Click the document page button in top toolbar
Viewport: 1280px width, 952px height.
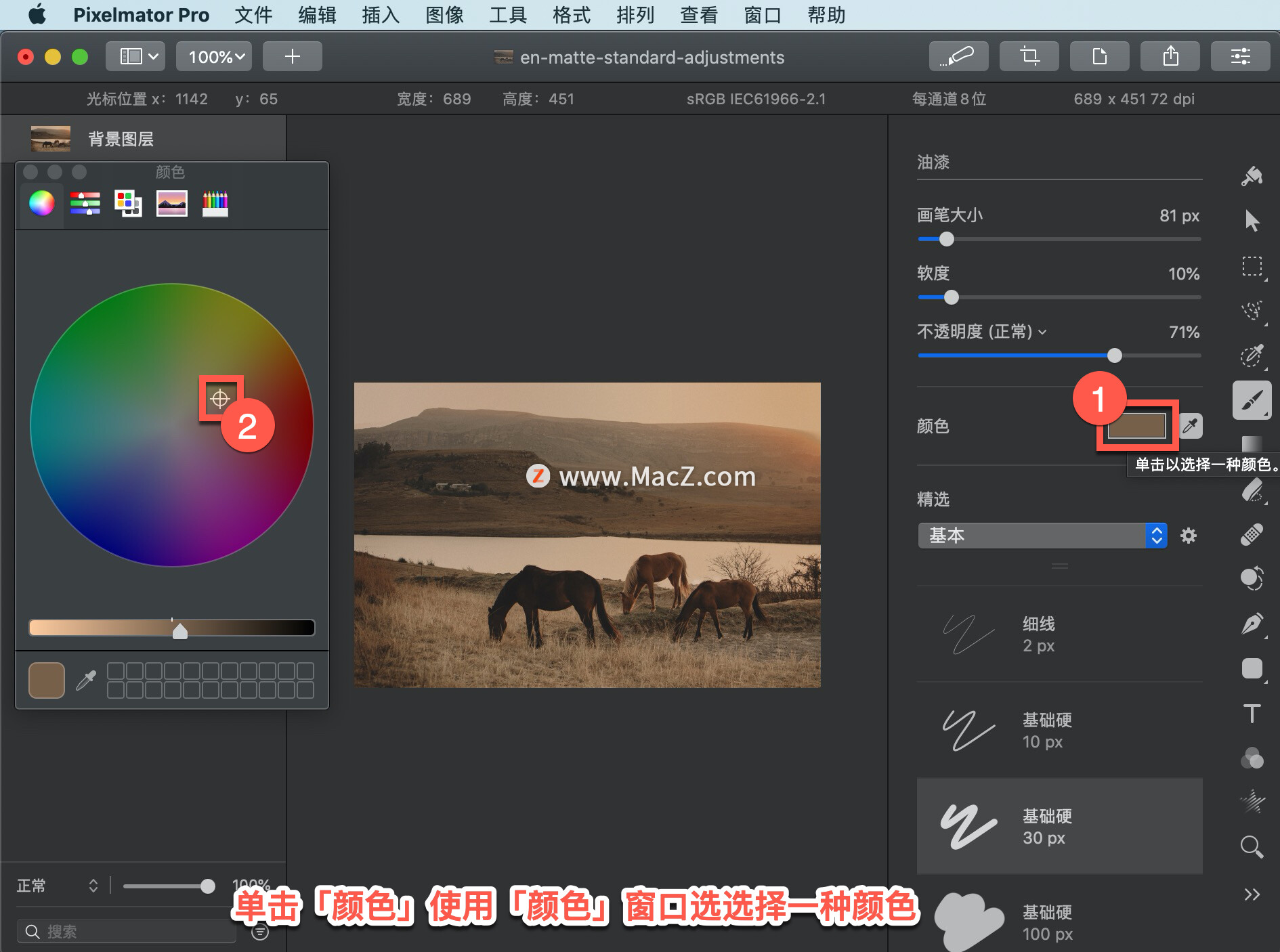1100,56
